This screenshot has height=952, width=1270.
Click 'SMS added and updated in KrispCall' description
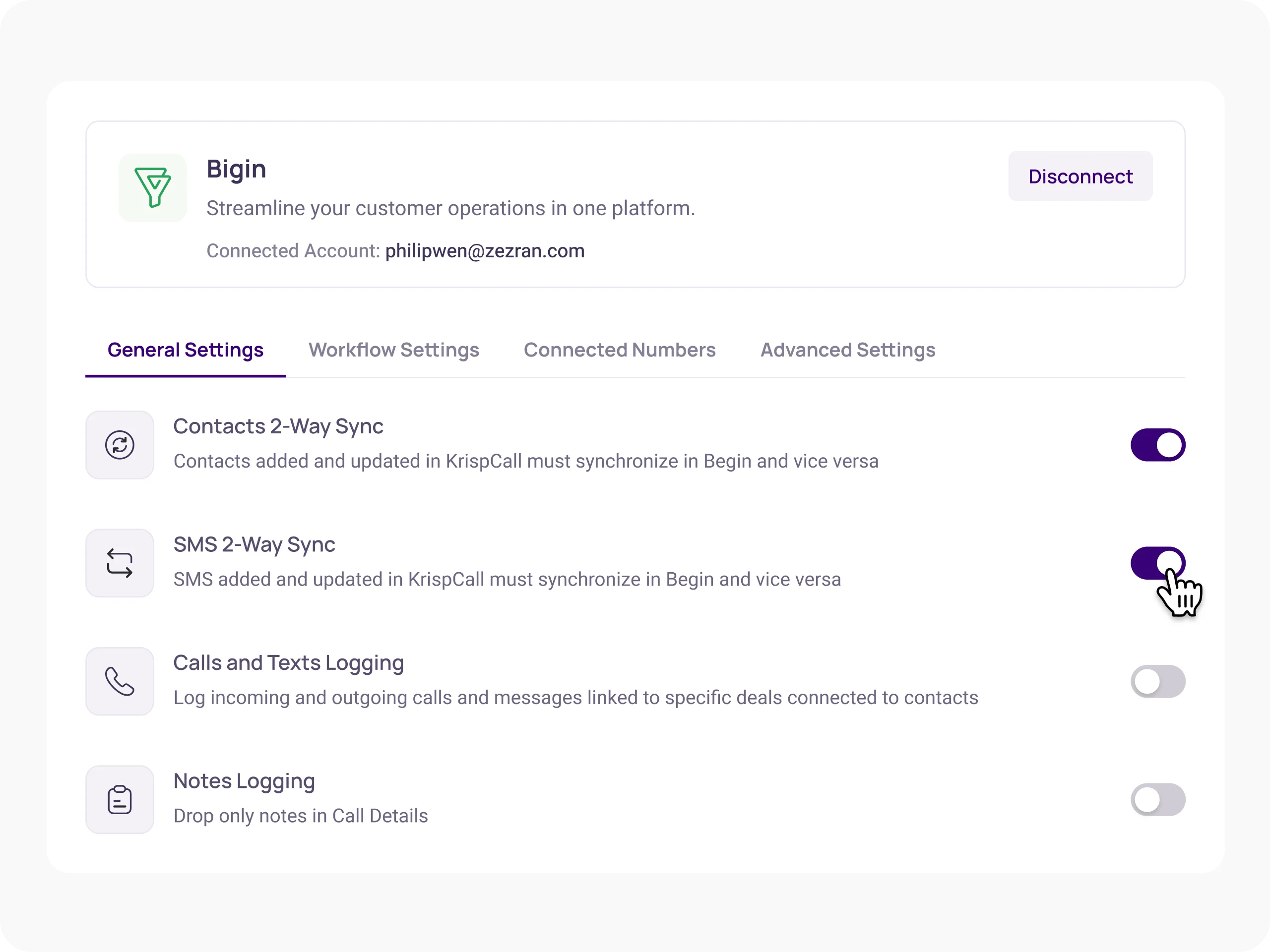point(507,580)
